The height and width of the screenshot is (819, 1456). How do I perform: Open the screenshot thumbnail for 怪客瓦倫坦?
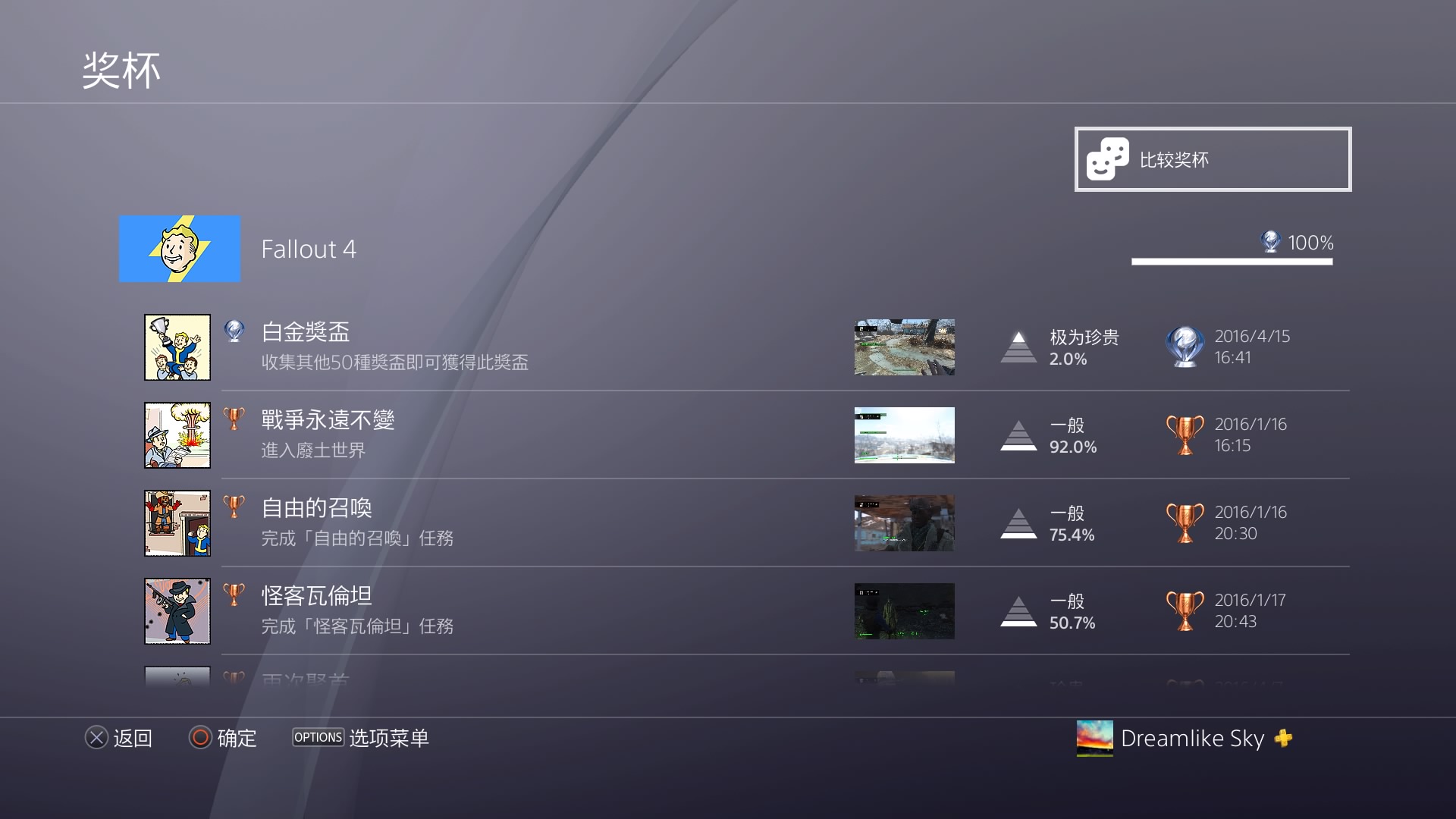905,611
